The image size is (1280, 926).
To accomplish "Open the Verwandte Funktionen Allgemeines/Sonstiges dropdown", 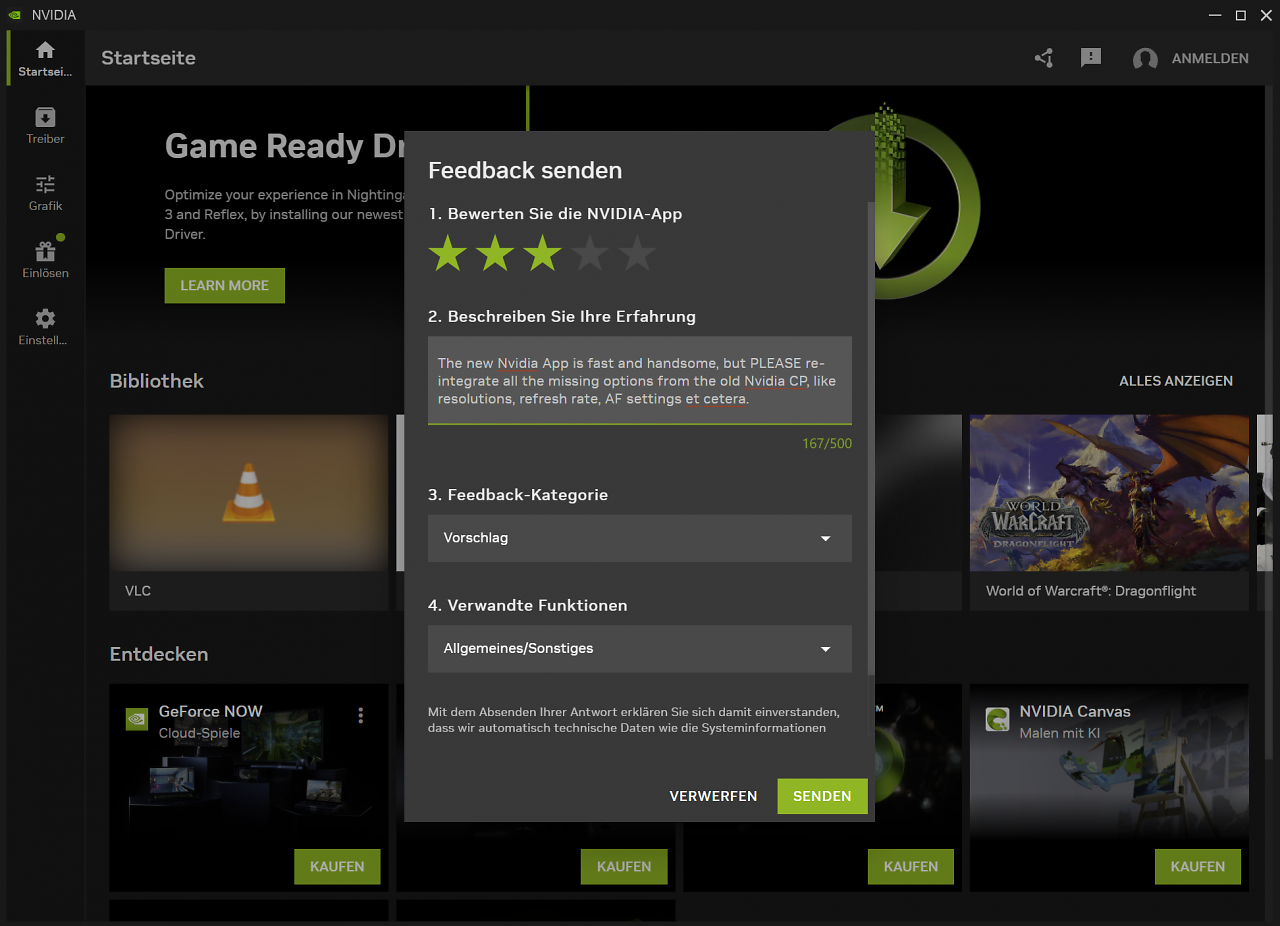I will click(x=640, y=649).
